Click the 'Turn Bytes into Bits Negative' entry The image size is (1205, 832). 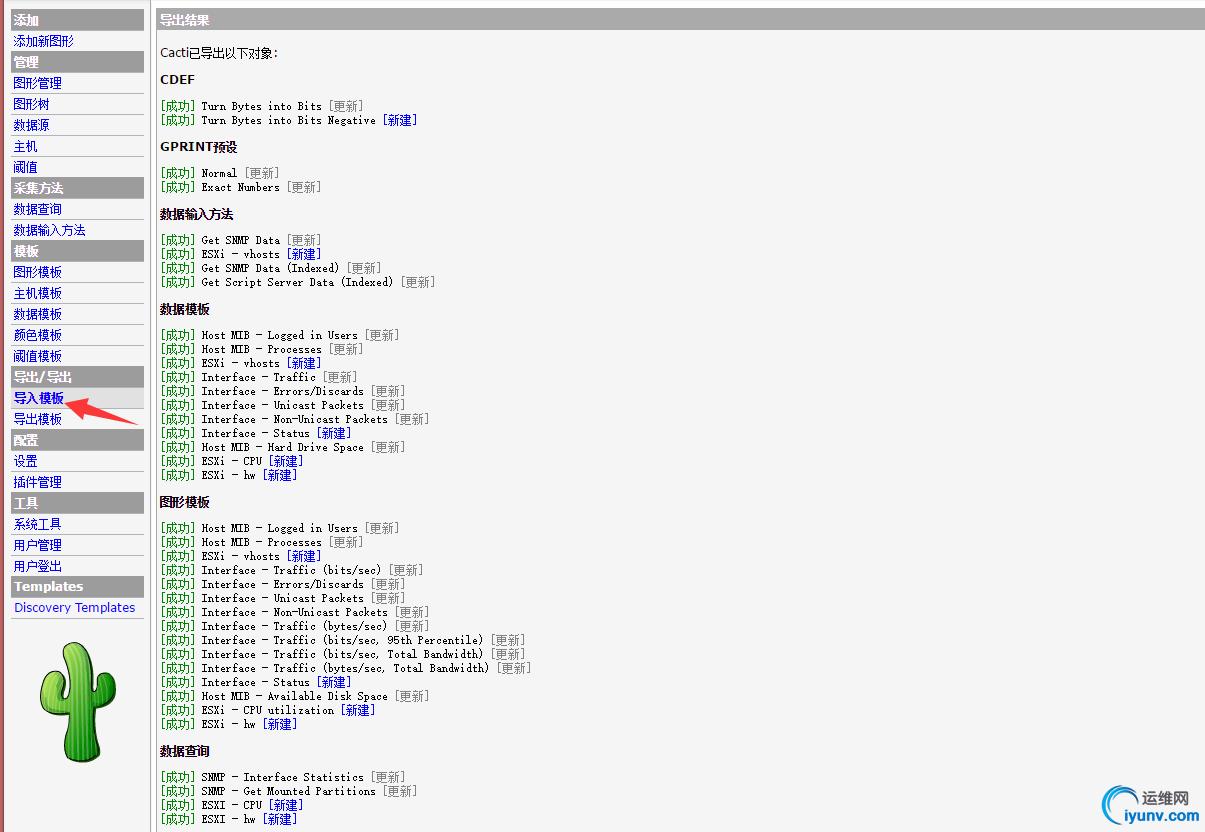click(x=289, y=120)
